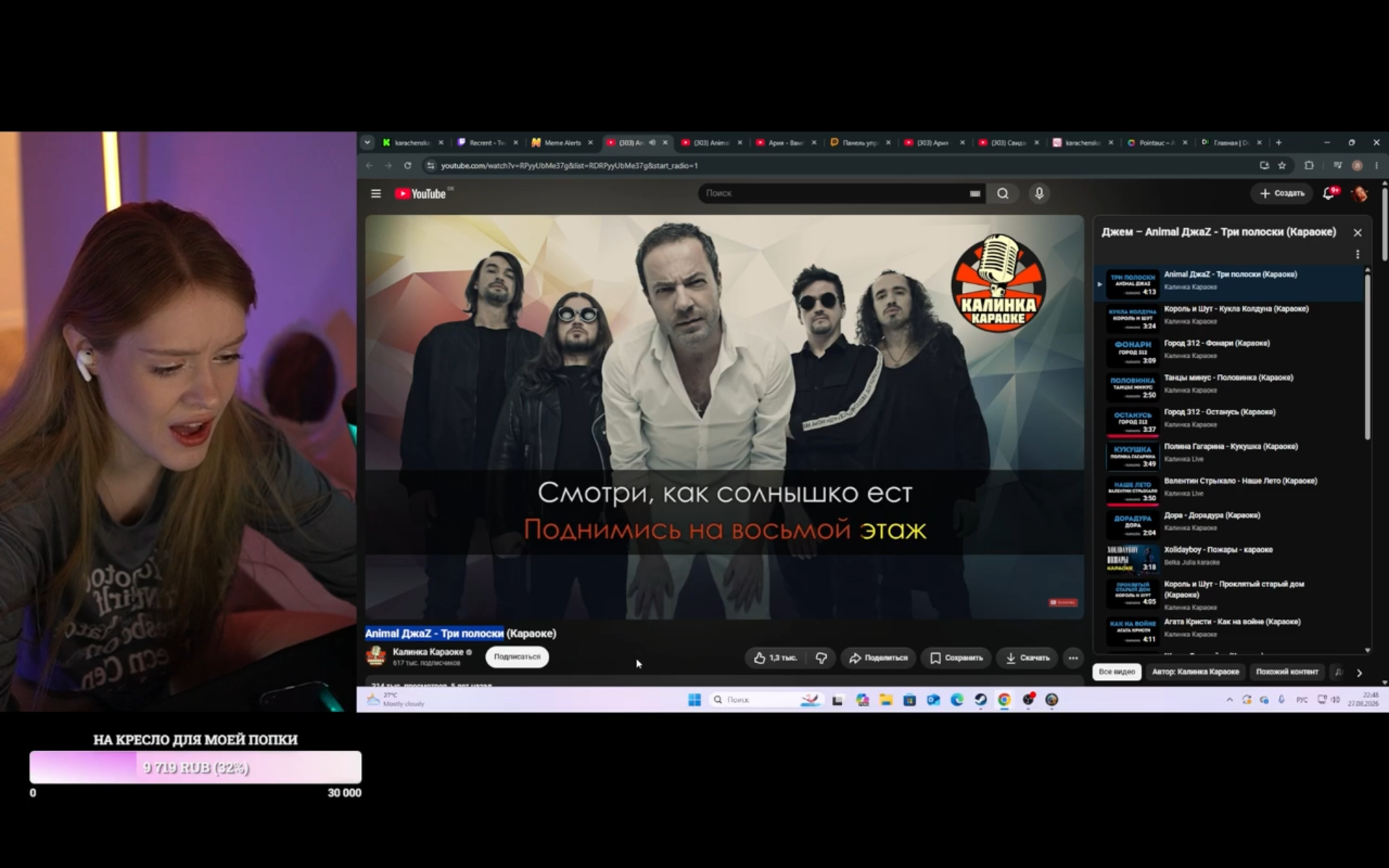Switch to the Панель упр tab
Screen dimensions: 1389x868
coord(859,142)
